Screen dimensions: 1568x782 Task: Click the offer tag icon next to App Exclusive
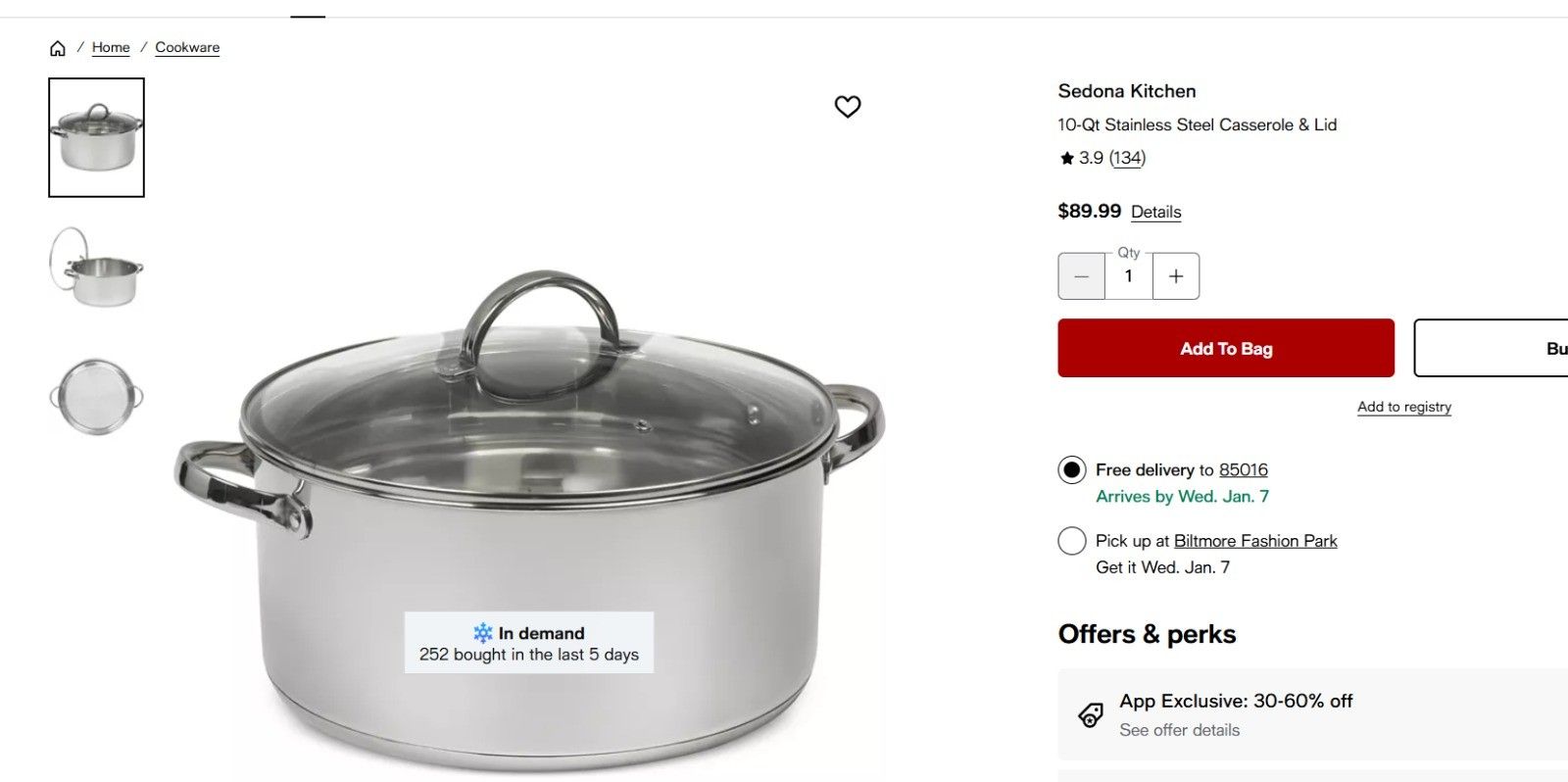pos(1091,714)
